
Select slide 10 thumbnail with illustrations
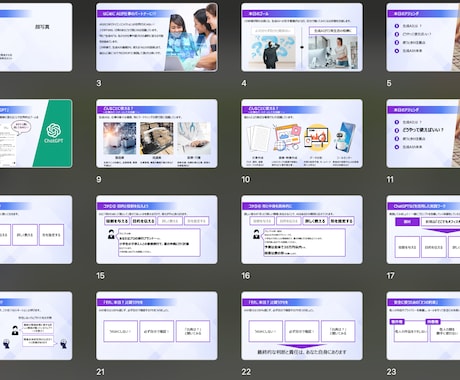coord(302,133)
